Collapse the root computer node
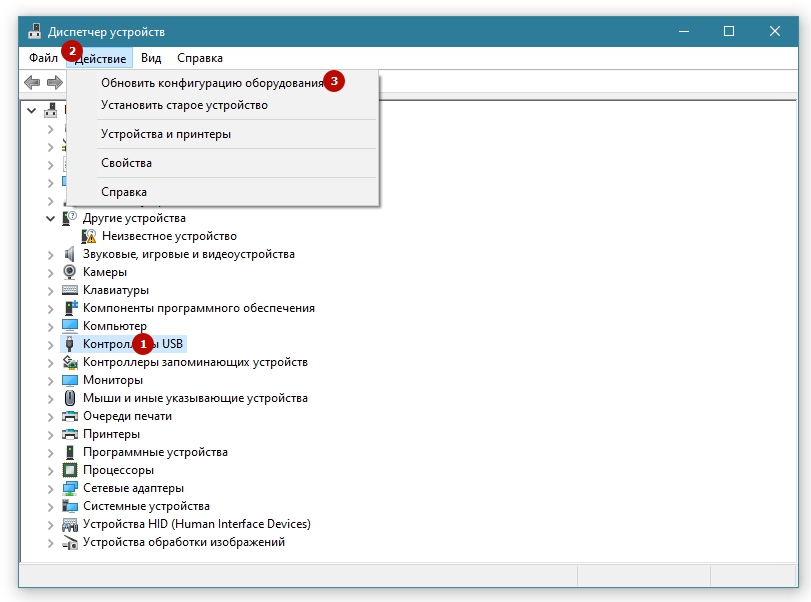The height and width of the screenshot is (602, 811). click(x=32, y=110)
